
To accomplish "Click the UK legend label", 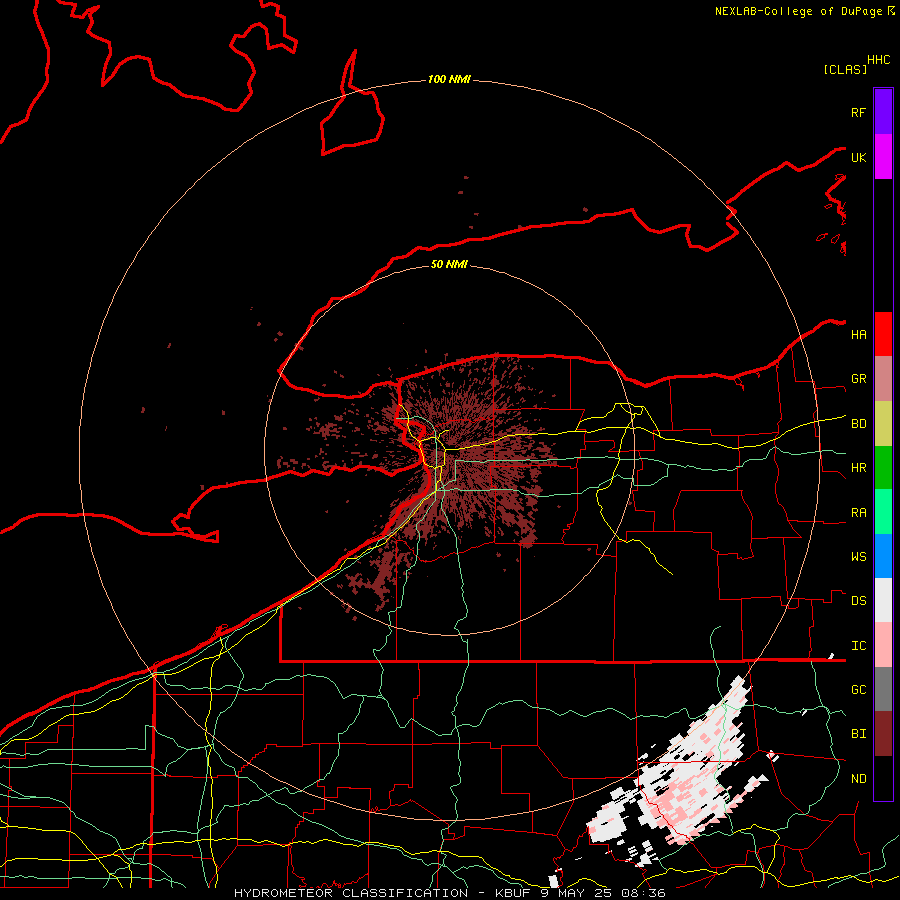I will pos(859,157).
